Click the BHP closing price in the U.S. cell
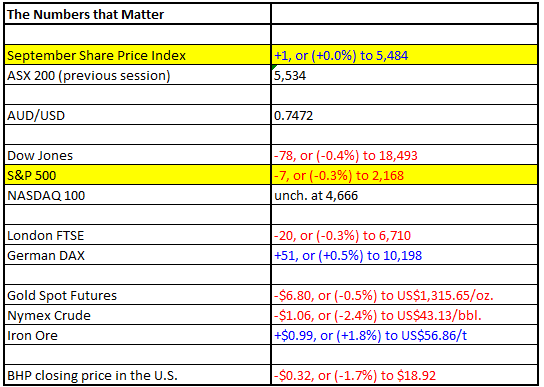 137,375
